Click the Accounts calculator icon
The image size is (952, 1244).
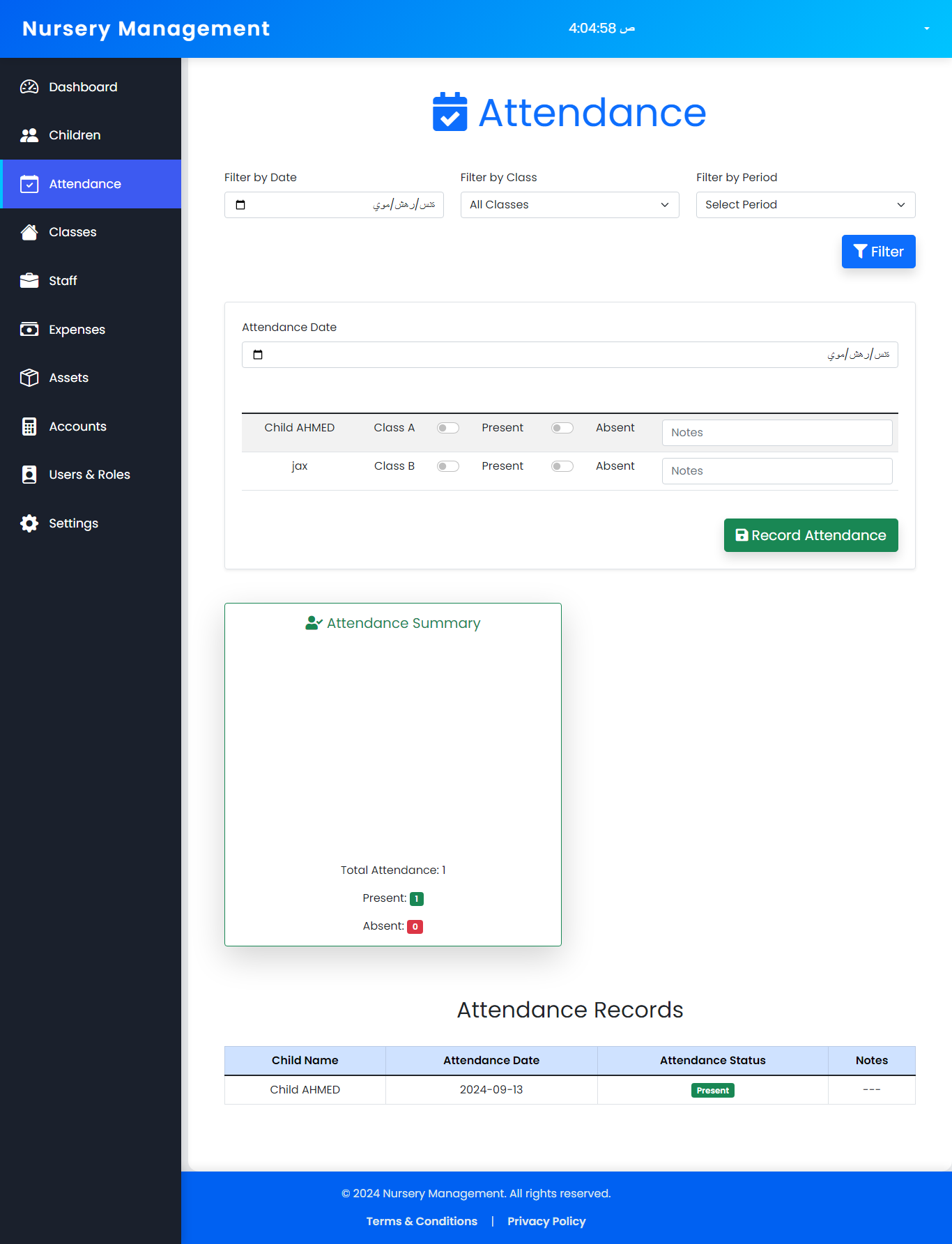click(29, 427)
